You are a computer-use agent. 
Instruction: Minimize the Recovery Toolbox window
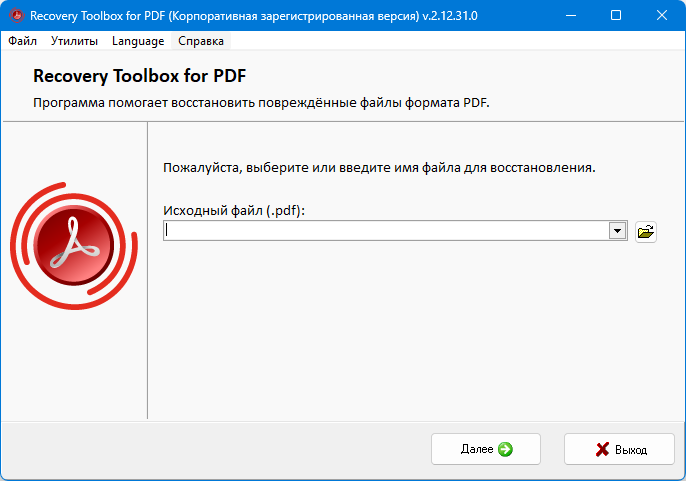[x=570, y=16]
